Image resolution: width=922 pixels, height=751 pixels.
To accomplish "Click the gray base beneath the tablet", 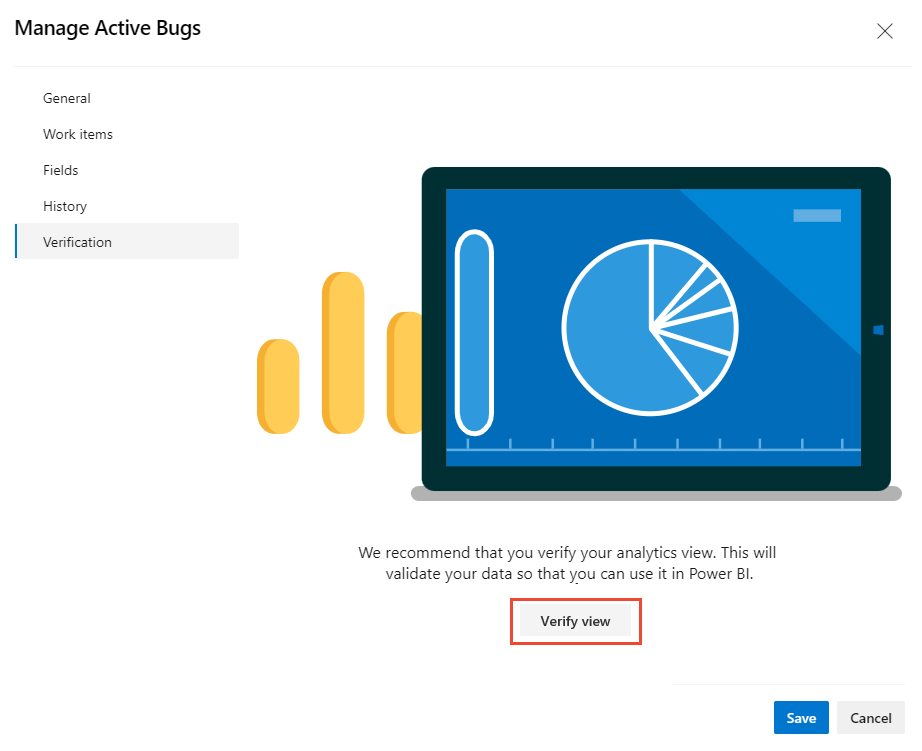I will point(656,495).
